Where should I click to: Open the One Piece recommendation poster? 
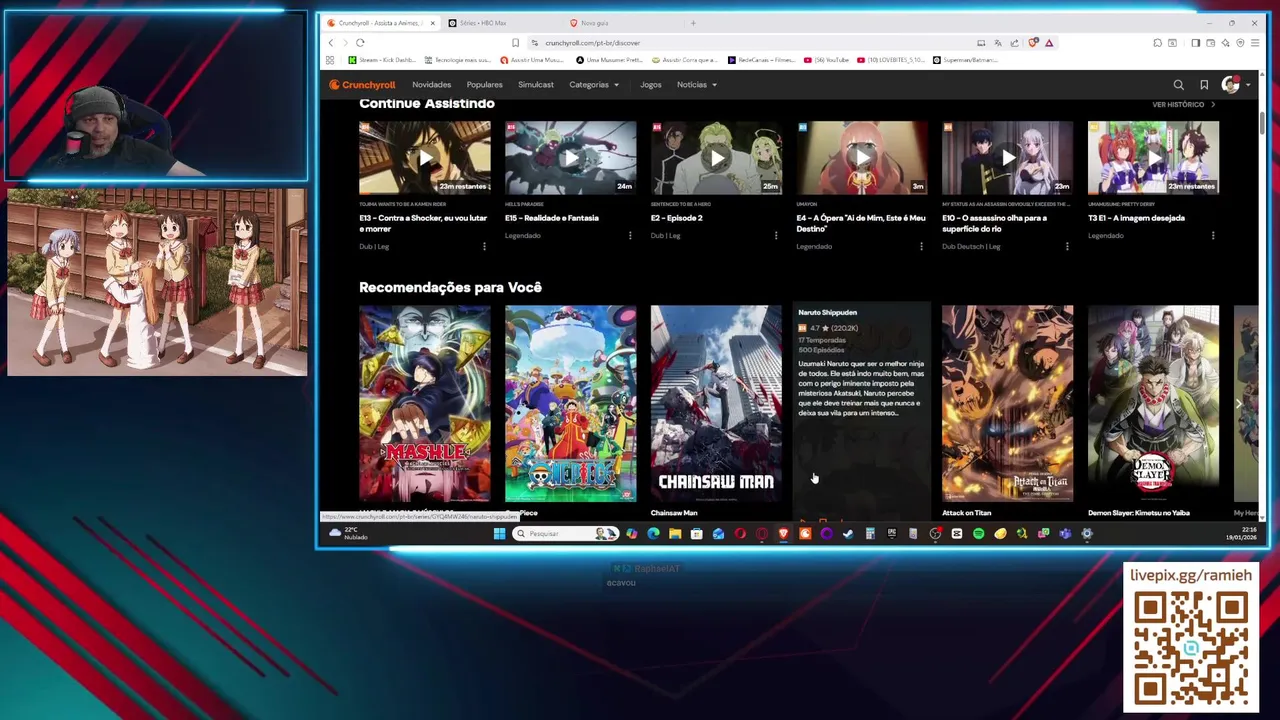coord(570,403)
